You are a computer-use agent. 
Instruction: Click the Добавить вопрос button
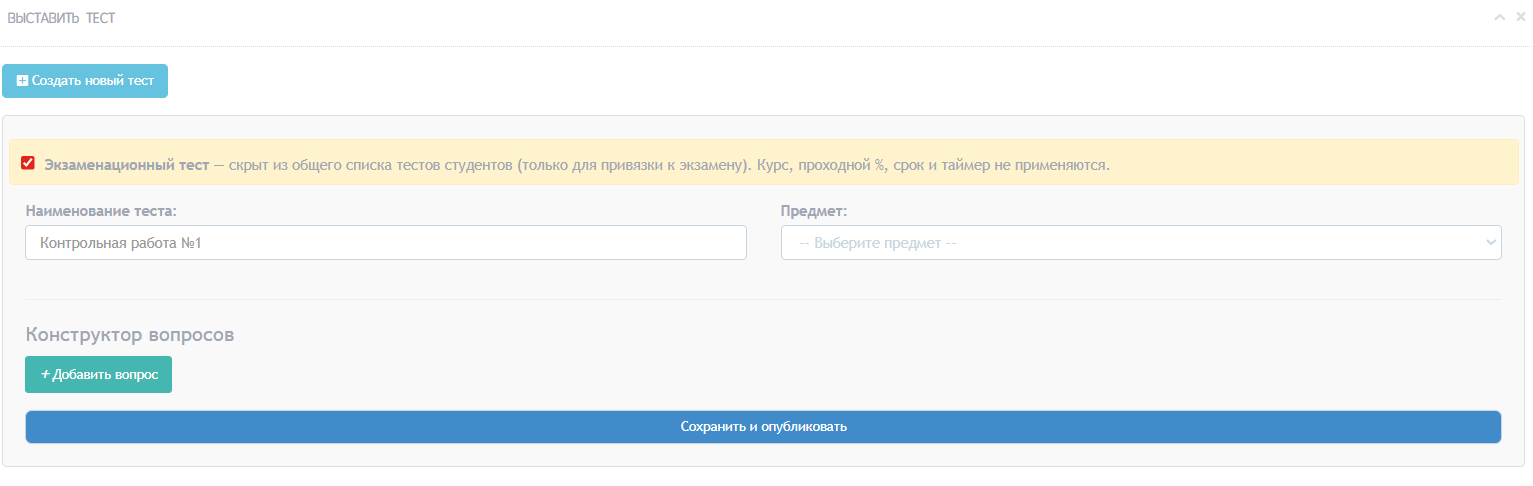point(98,374)
